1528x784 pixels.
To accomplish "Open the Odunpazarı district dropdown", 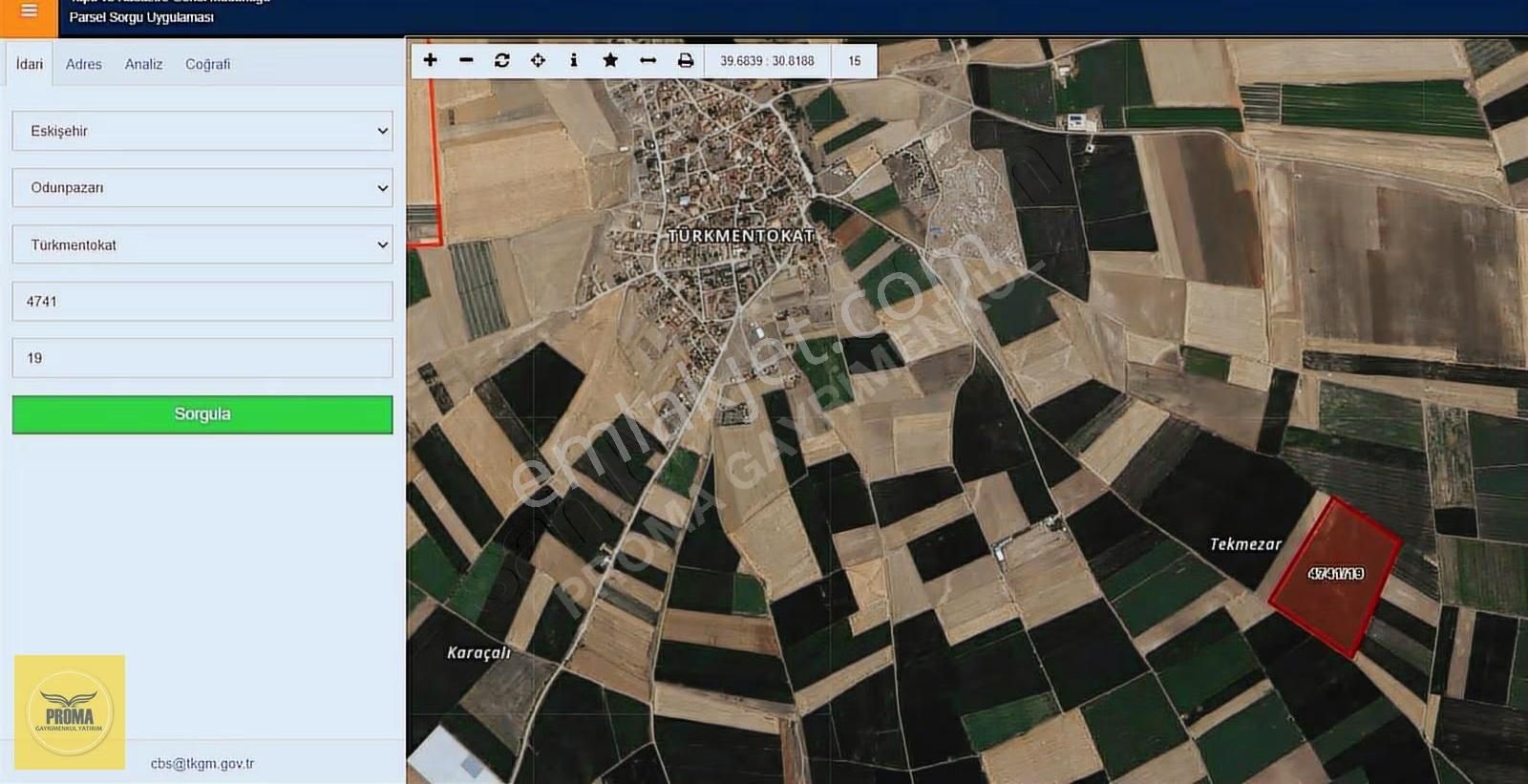I will (202, 188).
